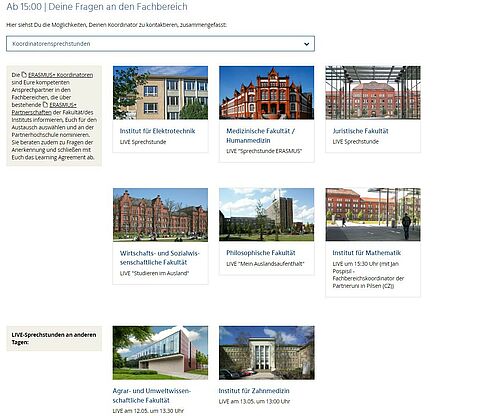The height and width of the screenshot is (416, 500).
Task: Open Juristische Fakultät building photo
Action: point(373,93)
